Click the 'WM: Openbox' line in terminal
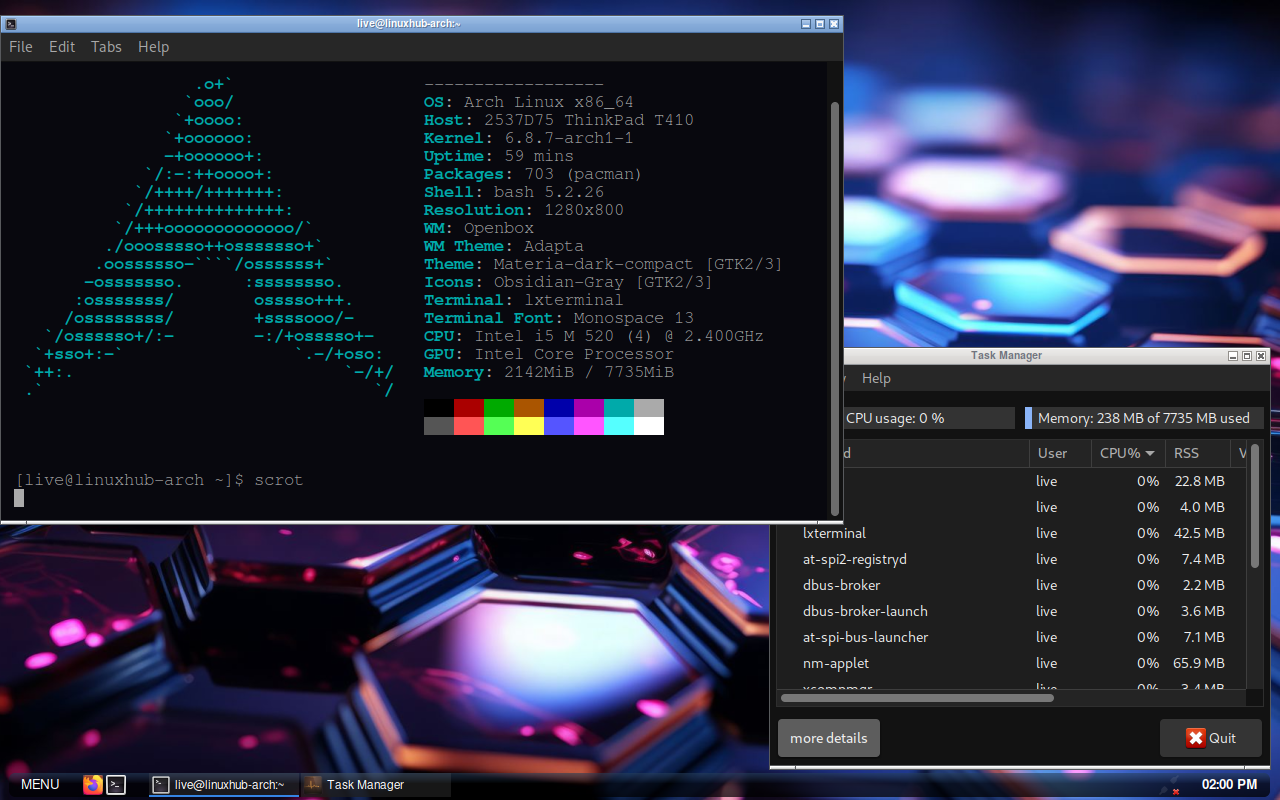 (479, 228)
